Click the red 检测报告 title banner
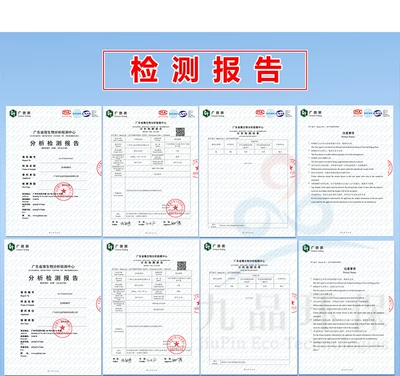The height and width of the screenshot is (376, 400). click(x=205, y=70)
